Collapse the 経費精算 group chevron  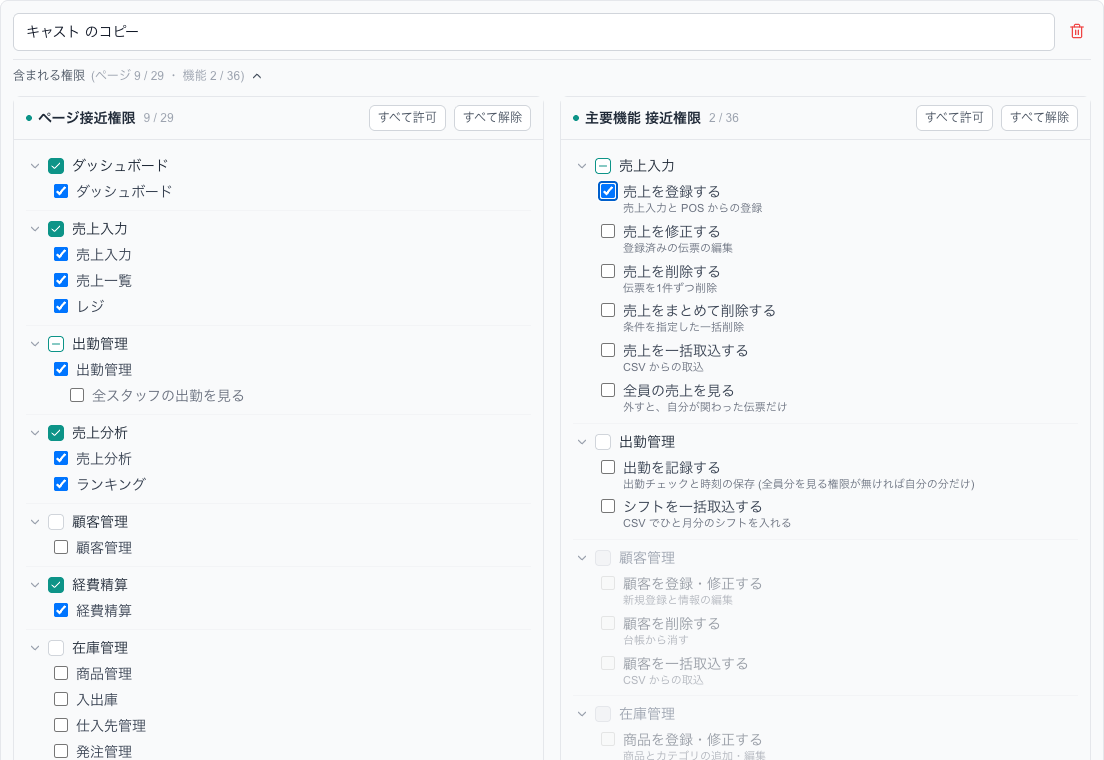pos(34,585)
